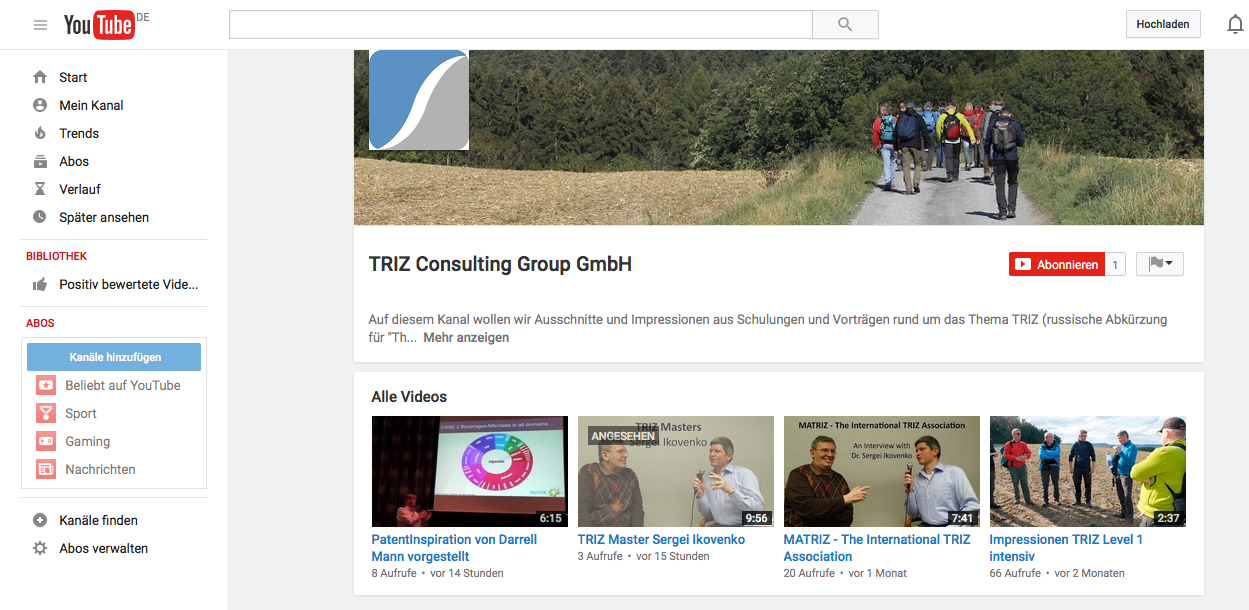Click the TRIZ channel avatar logo
This screenshot has width=1249, height=610.
pos(419,100)
